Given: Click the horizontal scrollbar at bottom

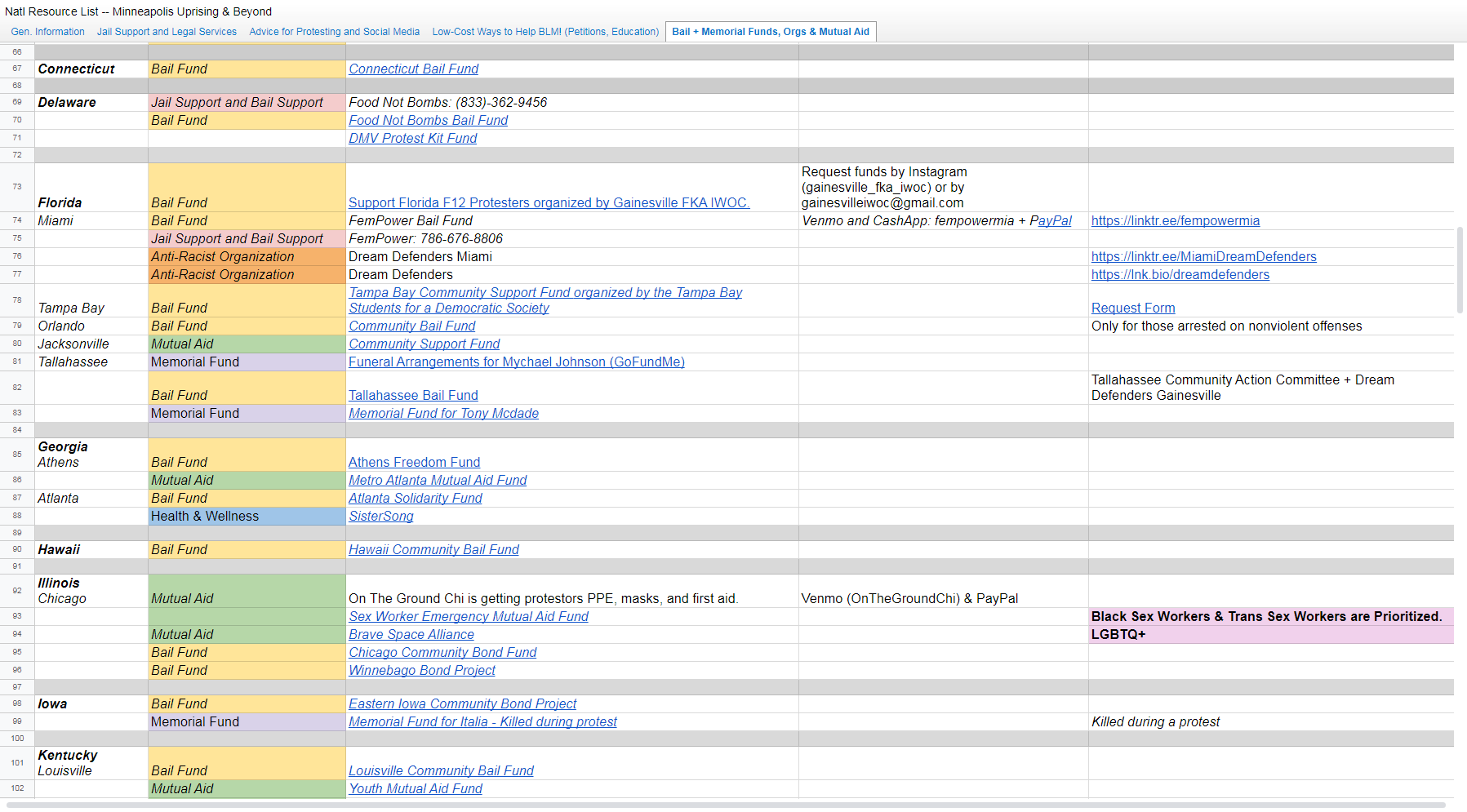Looking at the screenshot, I should point(725,805).
